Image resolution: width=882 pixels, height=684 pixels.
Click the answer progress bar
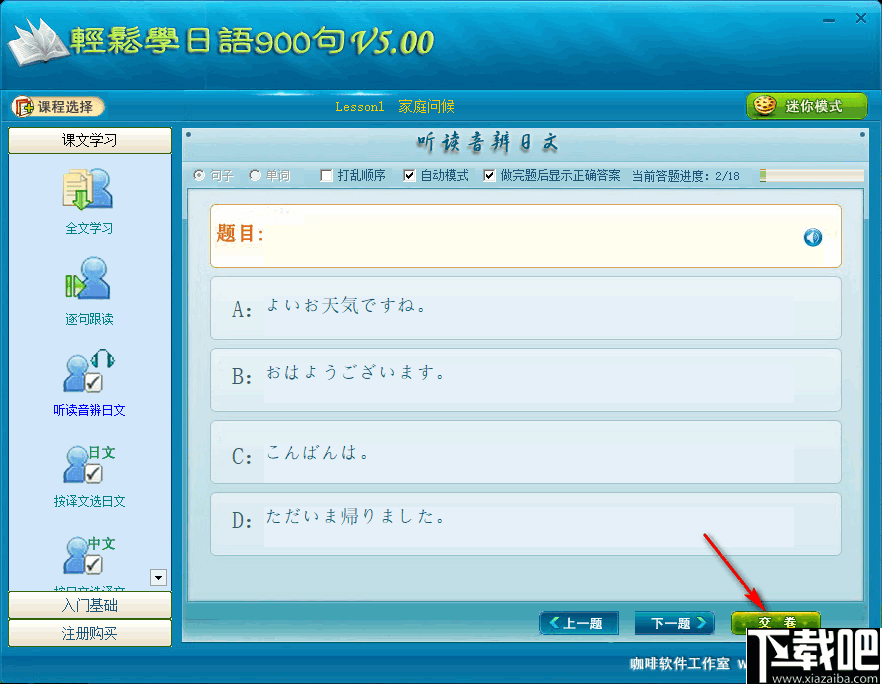pos(812,174)
